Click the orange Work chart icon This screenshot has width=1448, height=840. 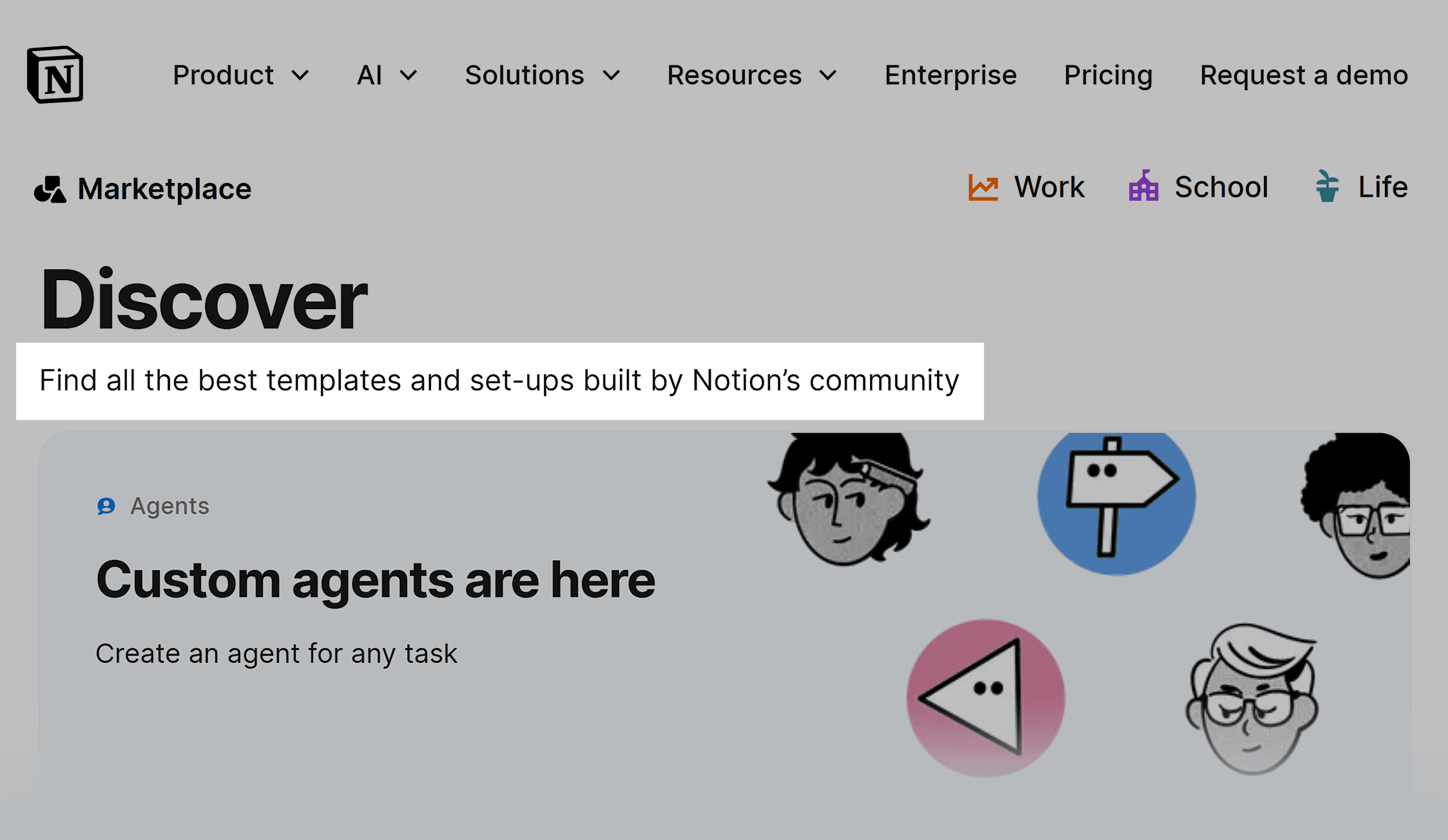tap(982, 186)
